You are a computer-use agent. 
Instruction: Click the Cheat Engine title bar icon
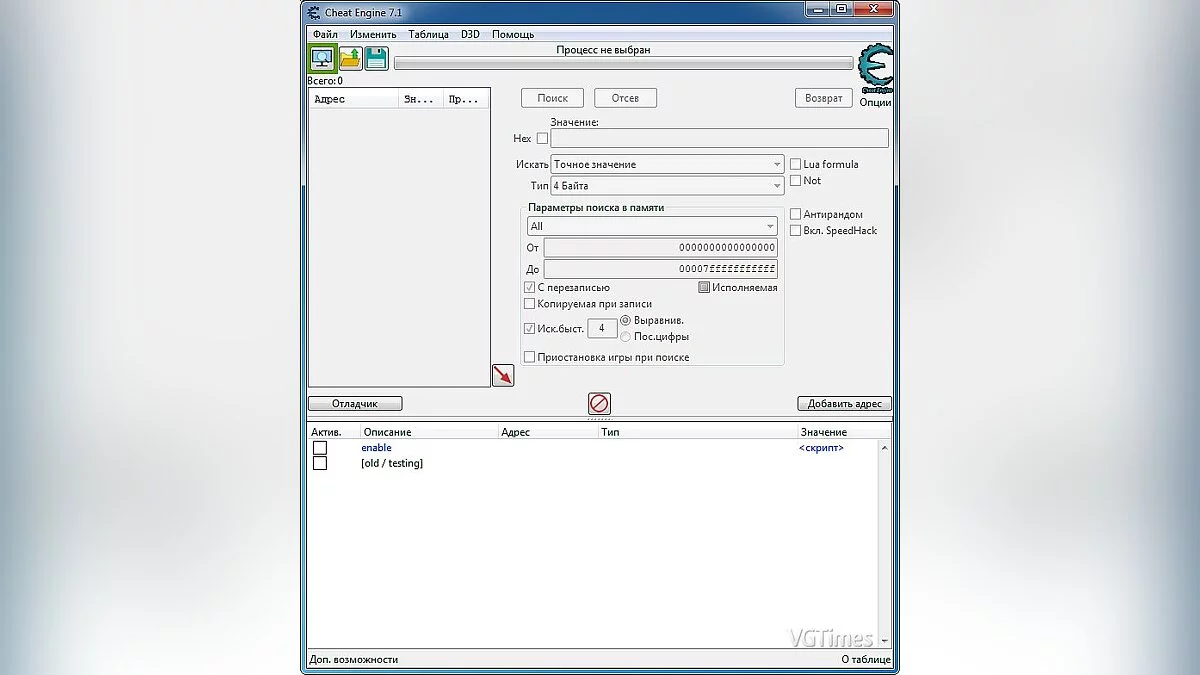[314, 12]
